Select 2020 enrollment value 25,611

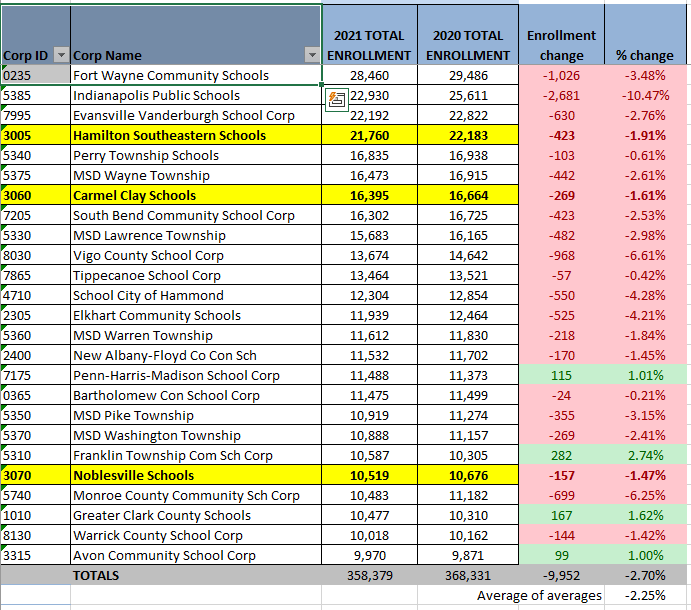click(468, 95)
